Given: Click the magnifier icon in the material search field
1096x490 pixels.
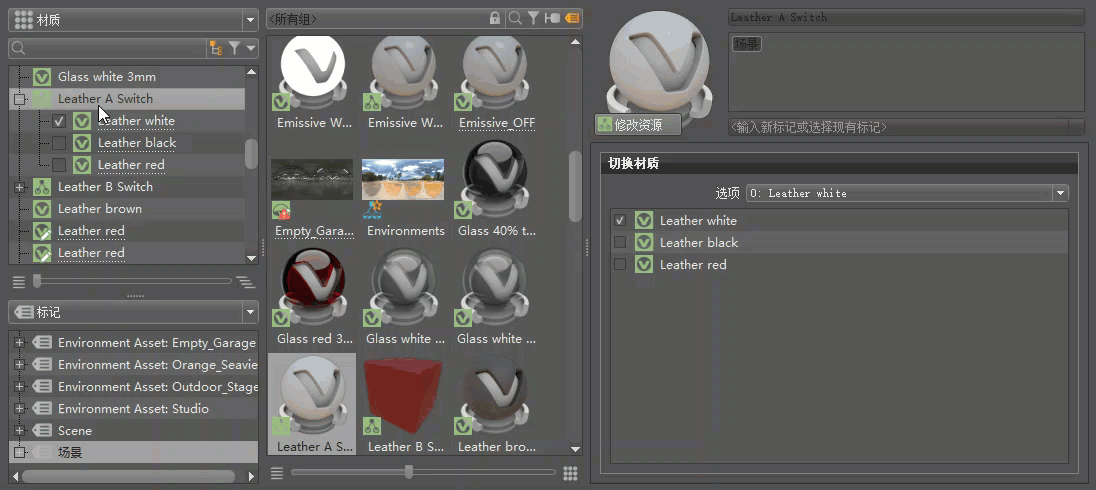Looking at the screenshot, I should pyautogui.click(x=19, y=48).
